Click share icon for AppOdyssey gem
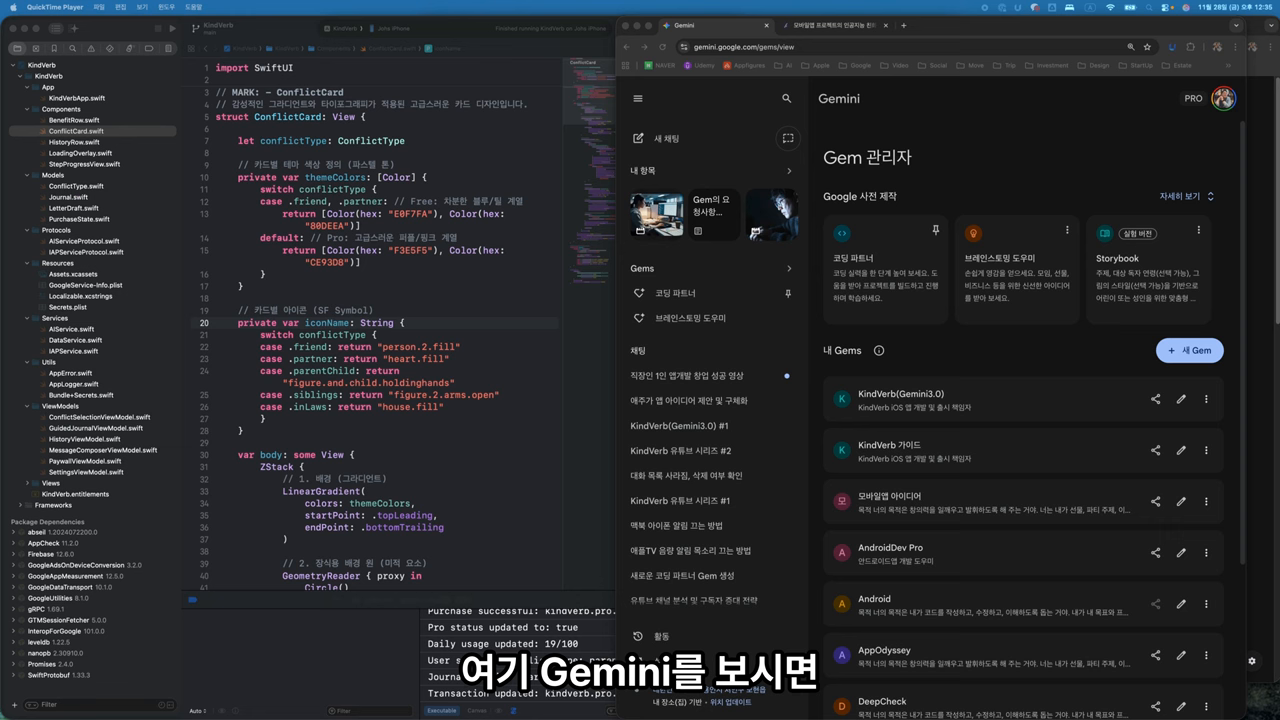Image resolution: width=1280 pixels, height=720 pixels. [x=1155, y=655]
